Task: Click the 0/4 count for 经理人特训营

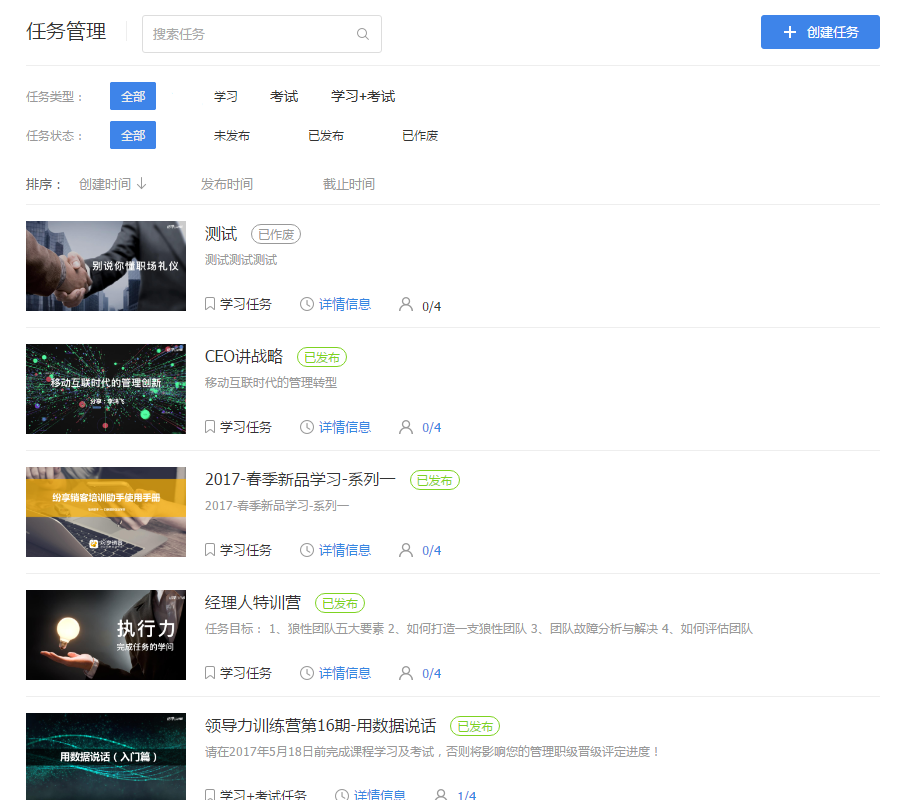Action: [x=432, y=673]
